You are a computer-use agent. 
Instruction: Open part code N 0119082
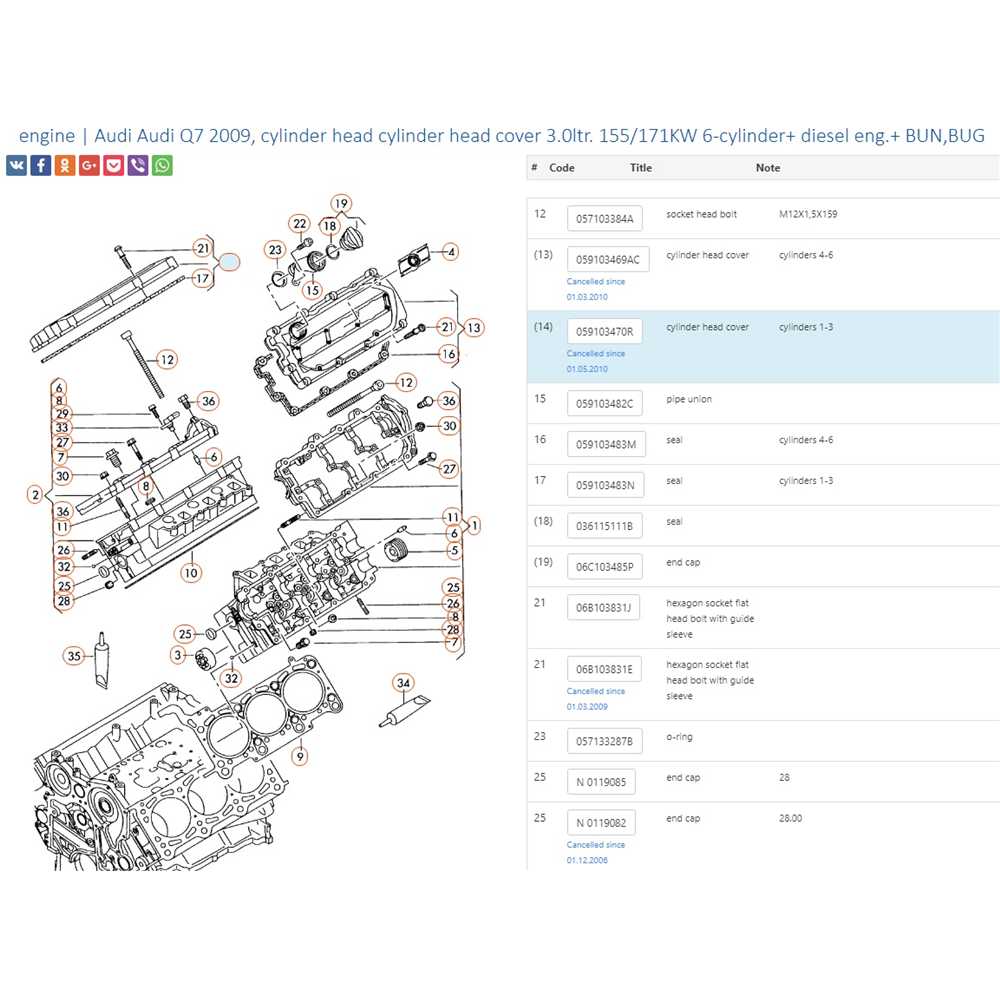click(601, 823)
